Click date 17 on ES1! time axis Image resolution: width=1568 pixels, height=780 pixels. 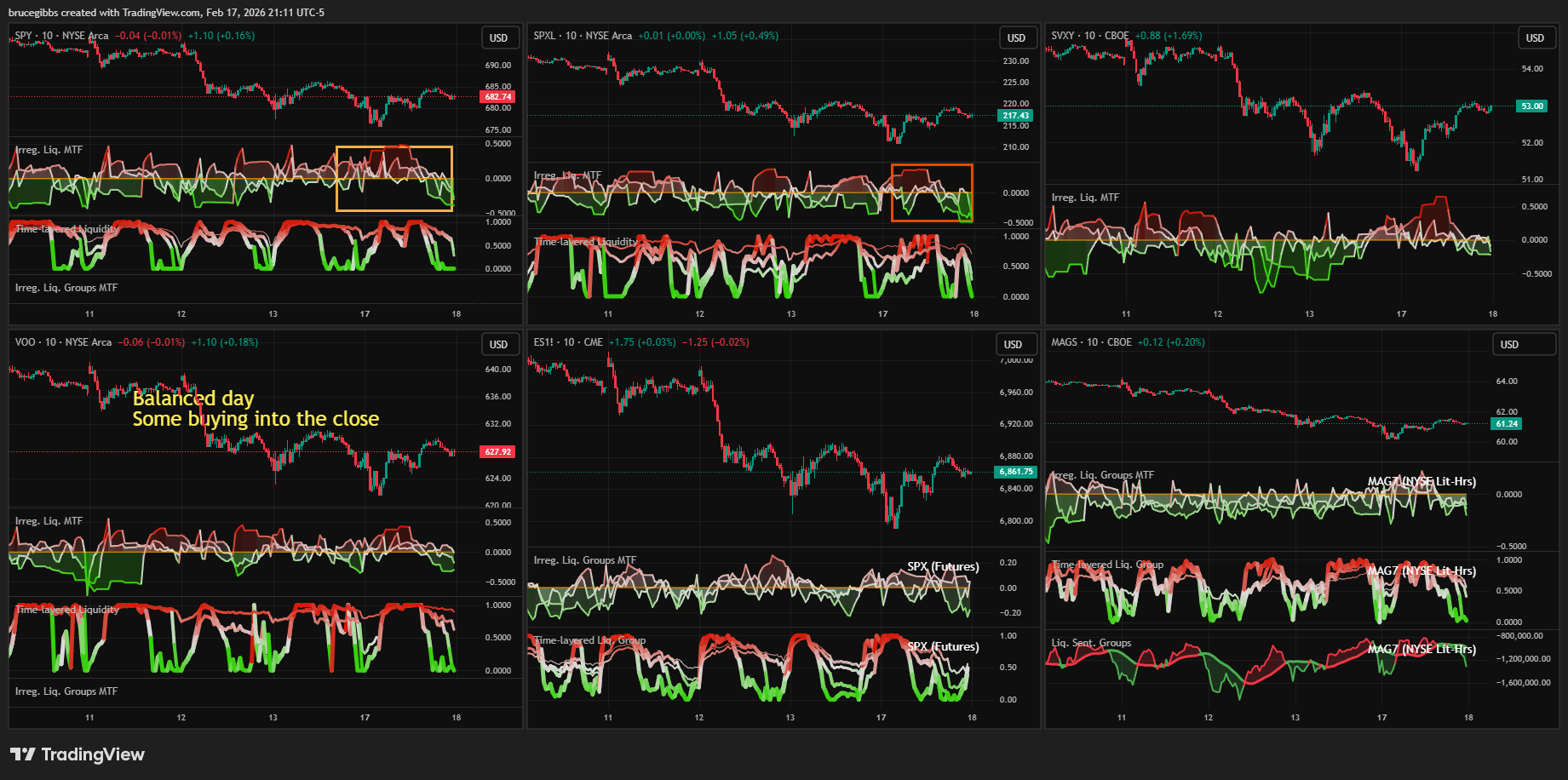pyautogui.click(x=881, y=718)
